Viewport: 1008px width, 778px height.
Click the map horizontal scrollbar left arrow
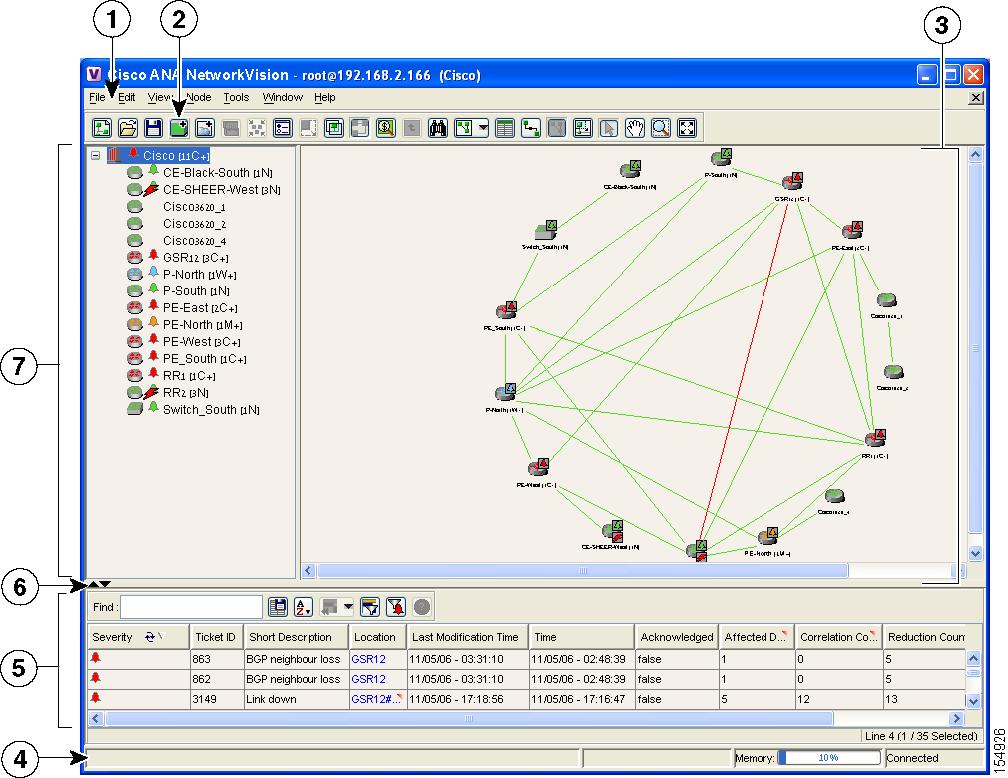[309, 570]
